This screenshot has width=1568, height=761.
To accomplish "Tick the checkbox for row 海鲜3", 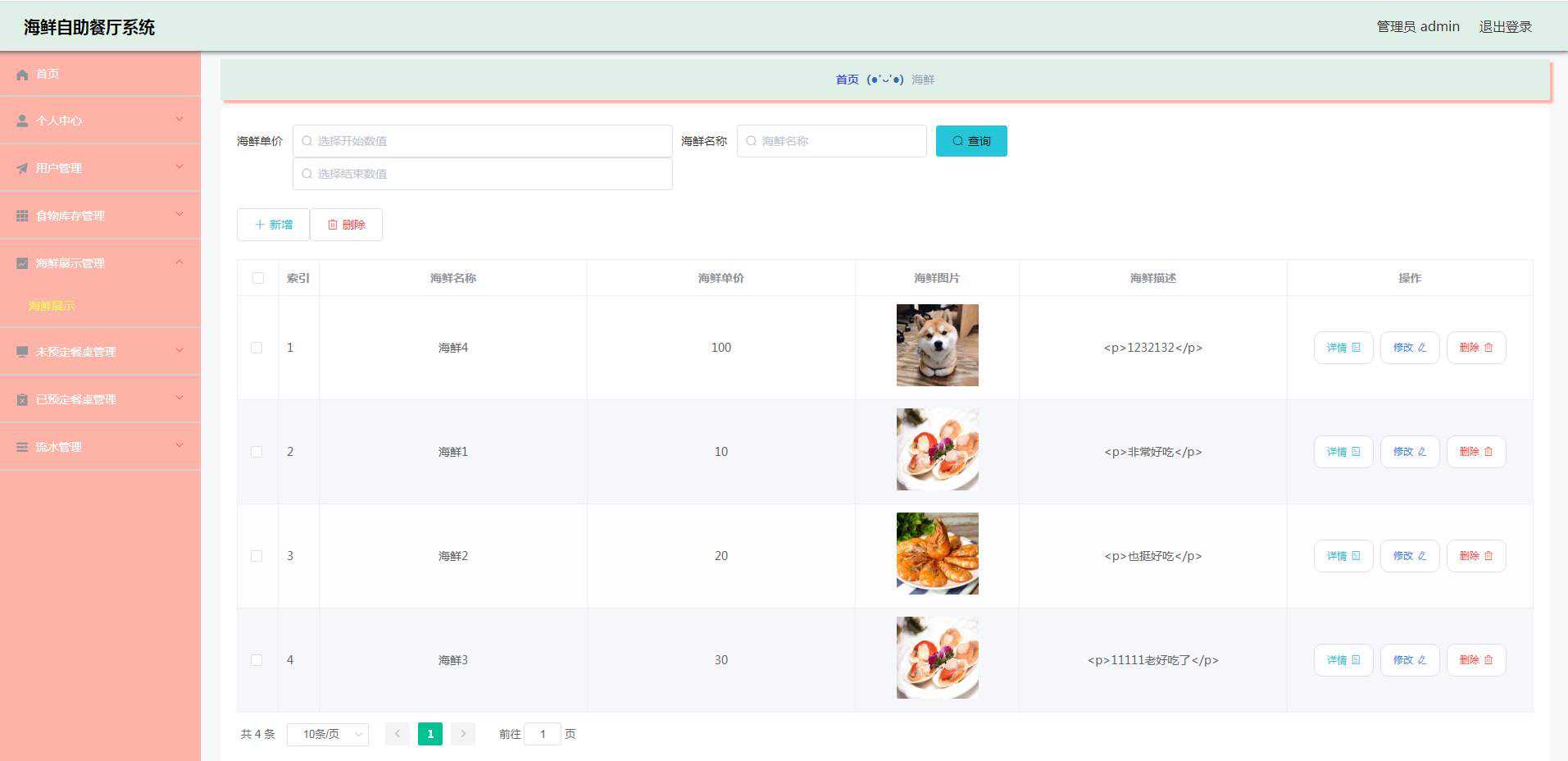I will pyautogui.click(x=257, y=660).
